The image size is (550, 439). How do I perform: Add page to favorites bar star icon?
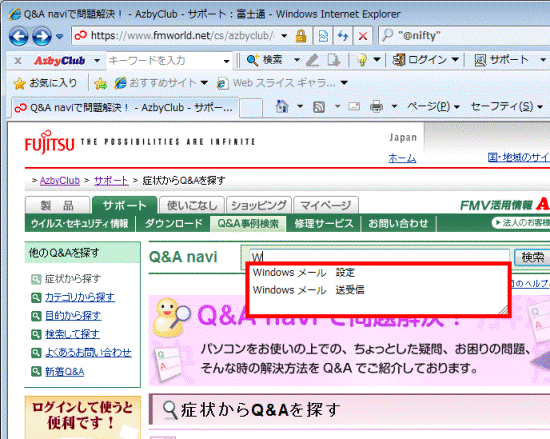[x=100, y=83]
